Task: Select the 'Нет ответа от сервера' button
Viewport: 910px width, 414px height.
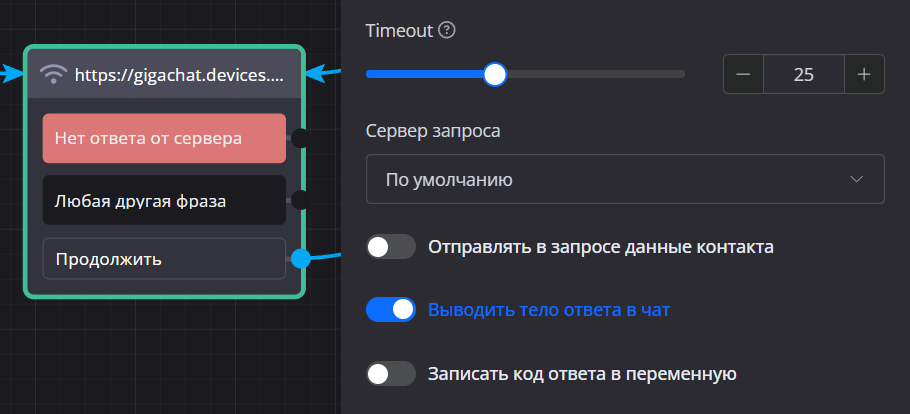Action: point(164,138)
